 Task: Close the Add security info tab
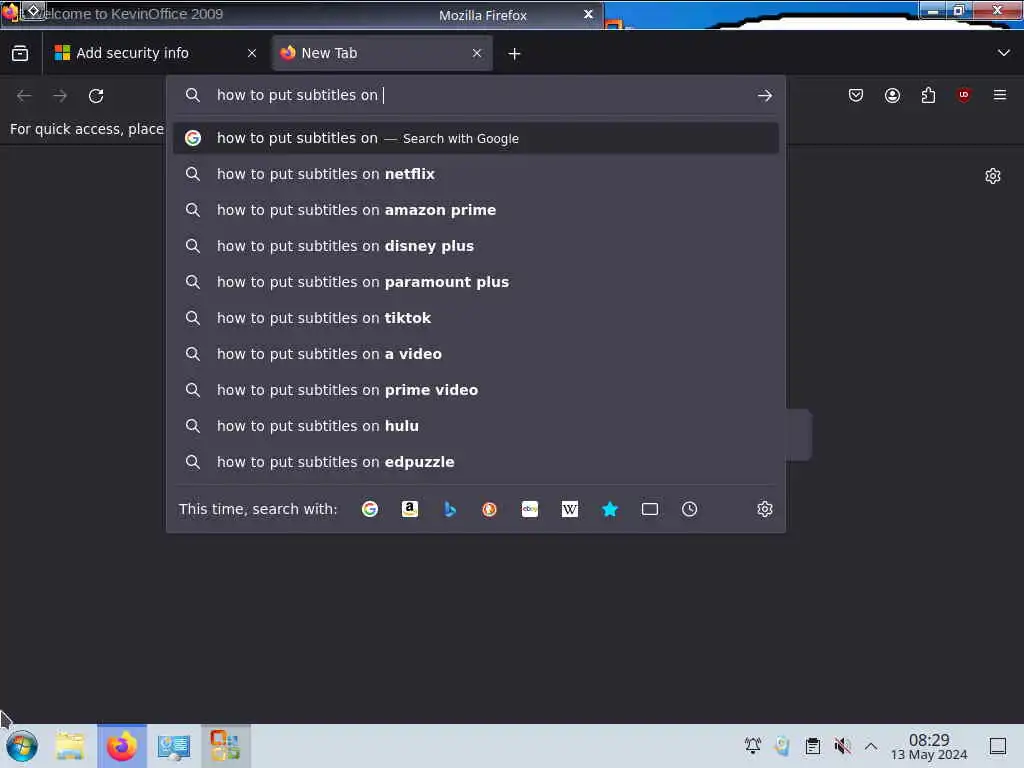click(252, 54)
